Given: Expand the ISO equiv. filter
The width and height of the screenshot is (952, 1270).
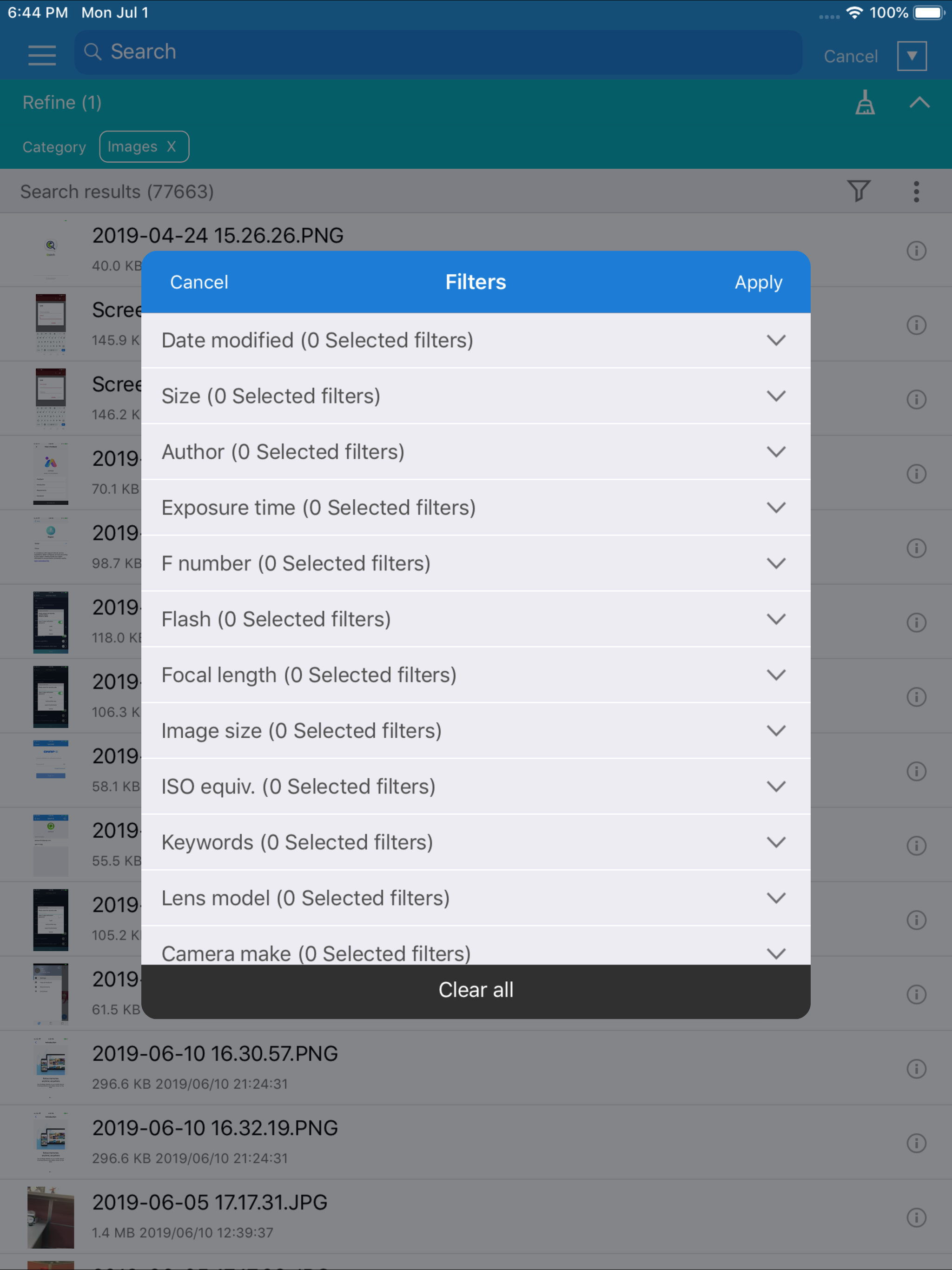Looking at the screenshot, I should [x=476, y=787].
